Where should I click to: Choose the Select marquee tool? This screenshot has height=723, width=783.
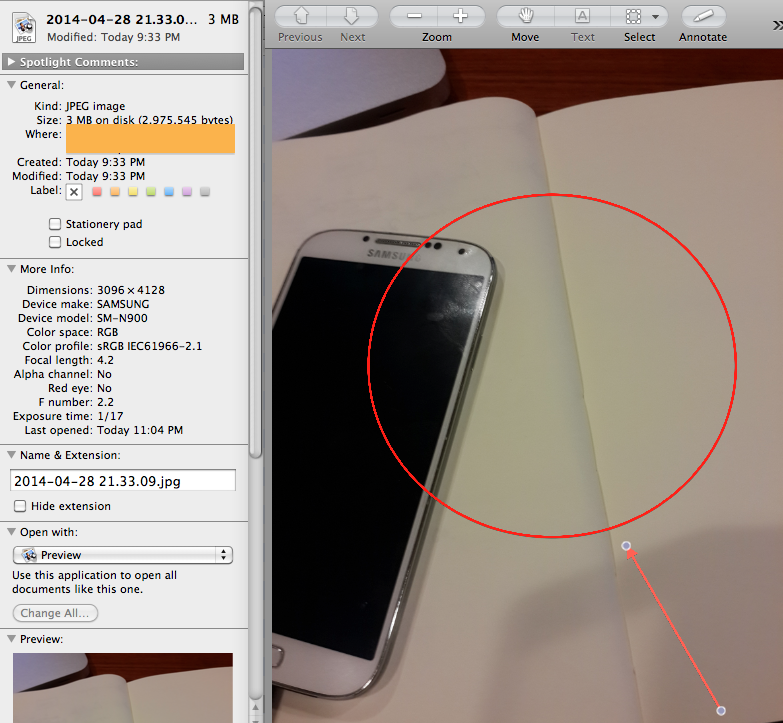coord(633,16)
